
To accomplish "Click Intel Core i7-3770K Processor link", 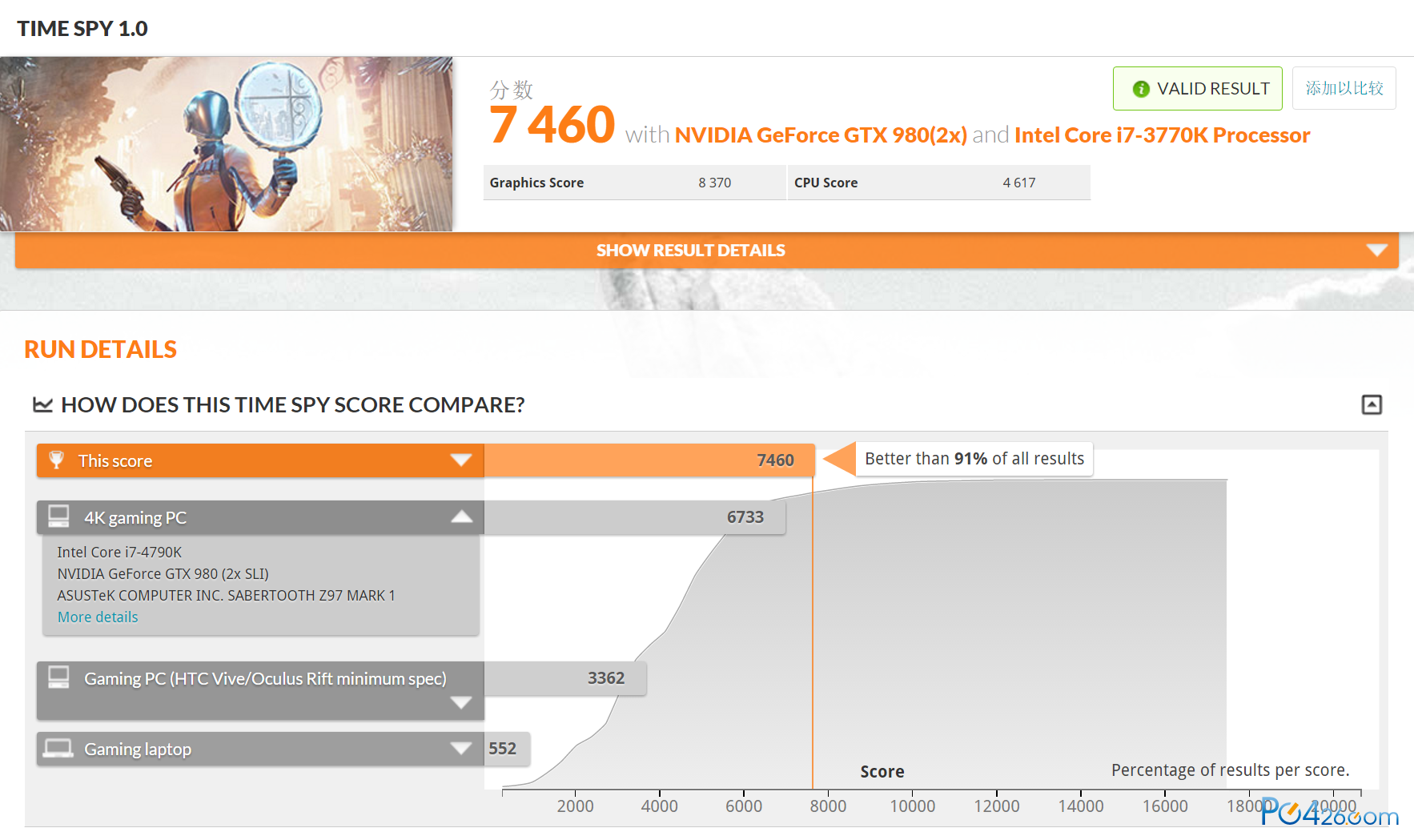I will pyautogui.click(x=1162, y=135).
